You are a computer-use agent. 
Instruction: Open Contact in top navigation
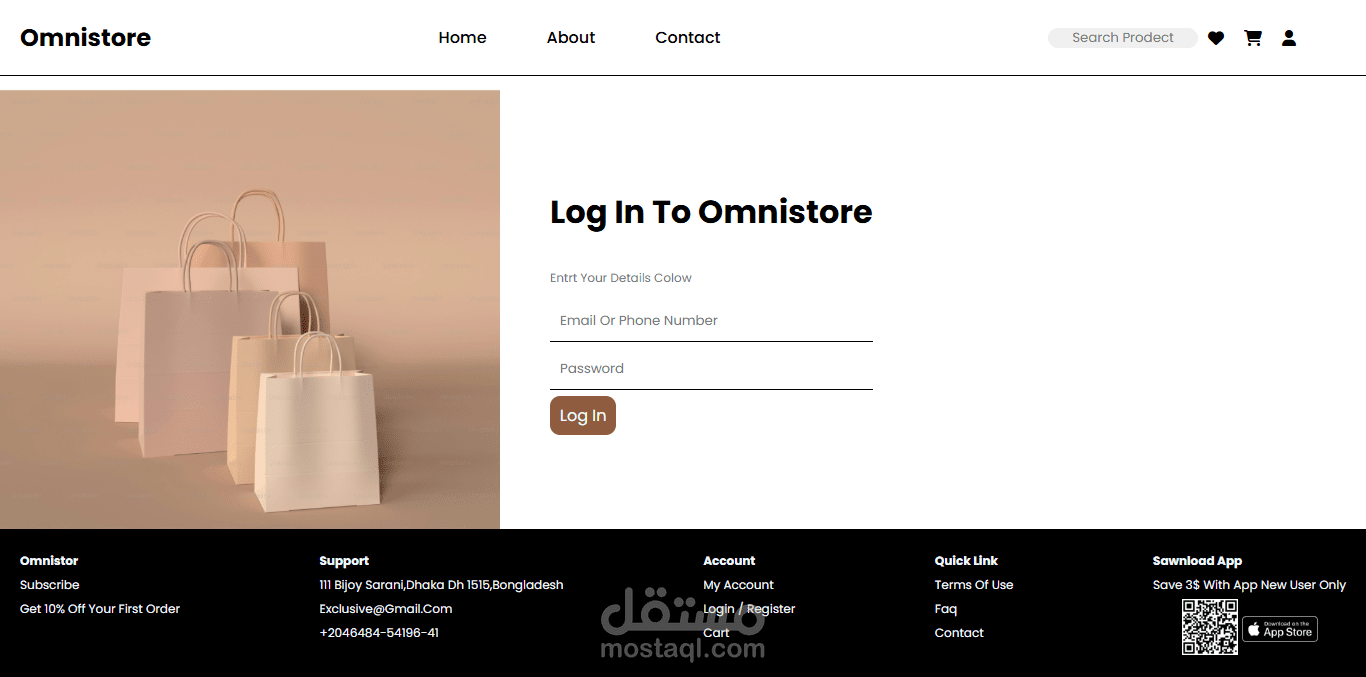coord(688,38)
